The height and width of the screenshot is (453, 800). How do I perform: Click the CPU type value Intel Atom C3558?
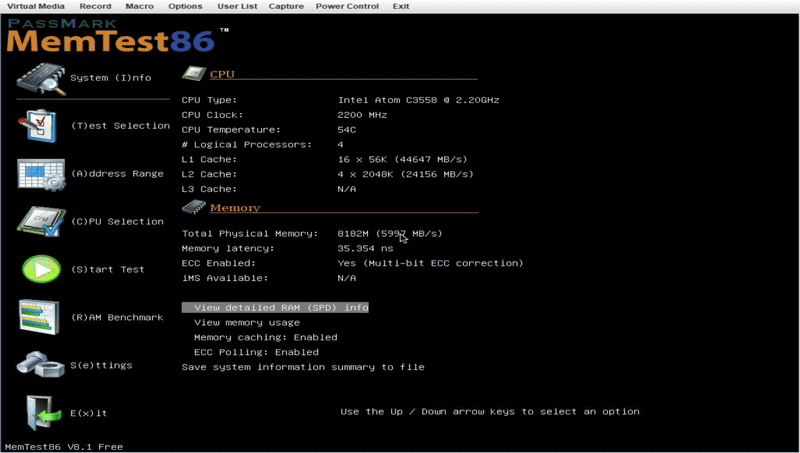pos(418,100)
